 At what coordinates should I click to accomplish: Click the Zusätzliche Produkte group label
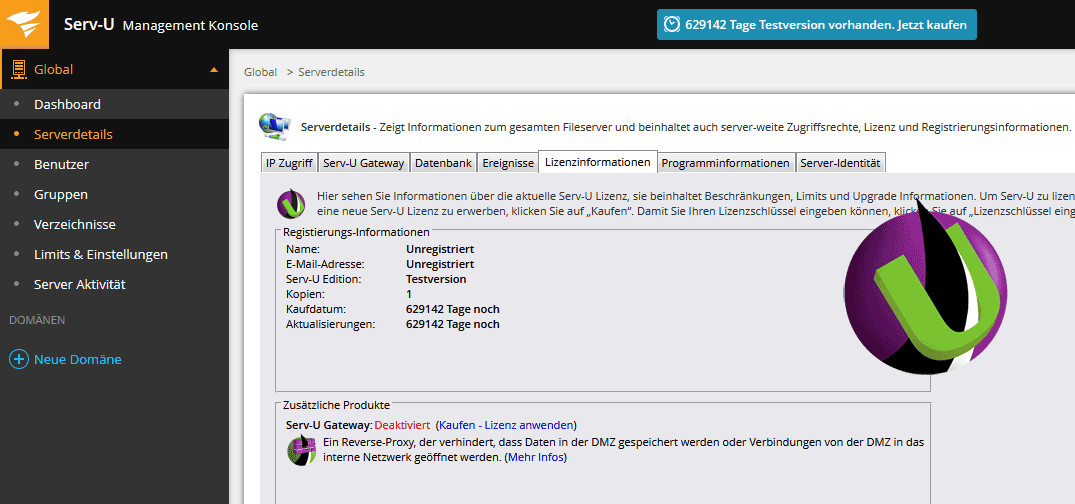click(336, 405)
